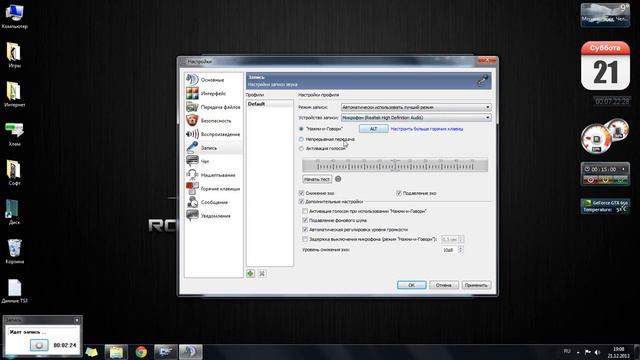Screen dimensions: 640x360
Task: Toggle Дополнительные настройки checkbox
Action: click(x=302, y=202)
